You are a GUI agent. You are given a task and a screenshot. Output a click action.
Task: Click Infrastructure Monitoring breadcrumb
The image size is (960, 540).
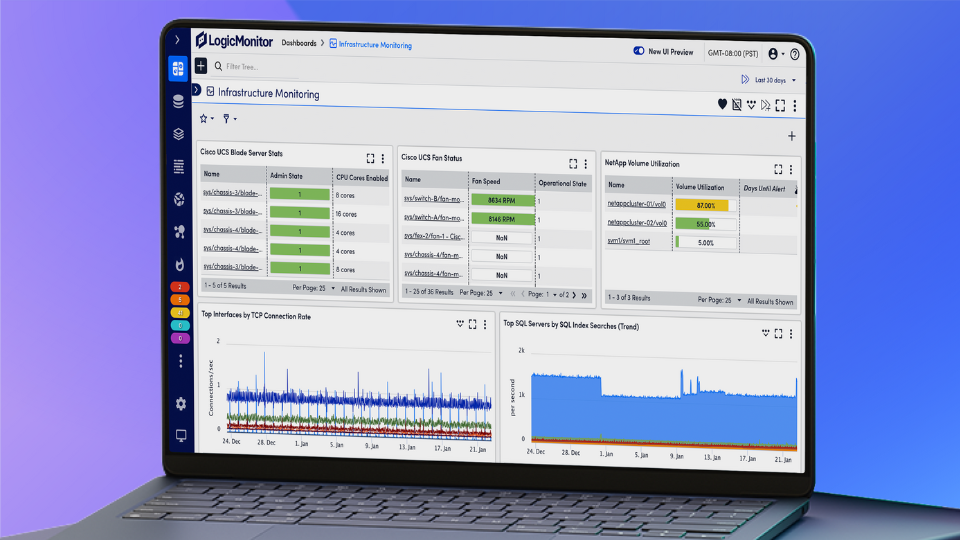370,45
